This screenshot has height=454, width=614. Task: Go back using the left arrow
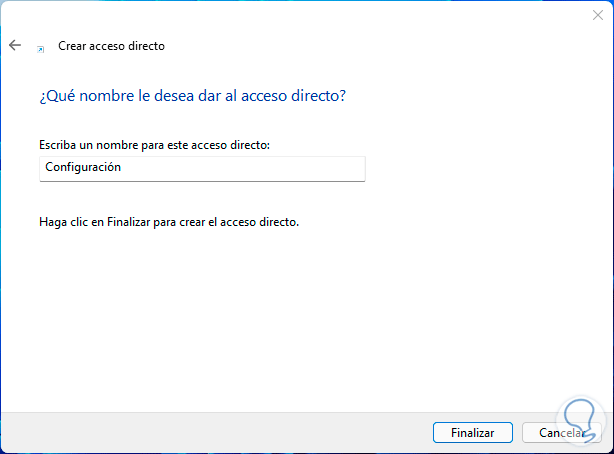(15, 46)
